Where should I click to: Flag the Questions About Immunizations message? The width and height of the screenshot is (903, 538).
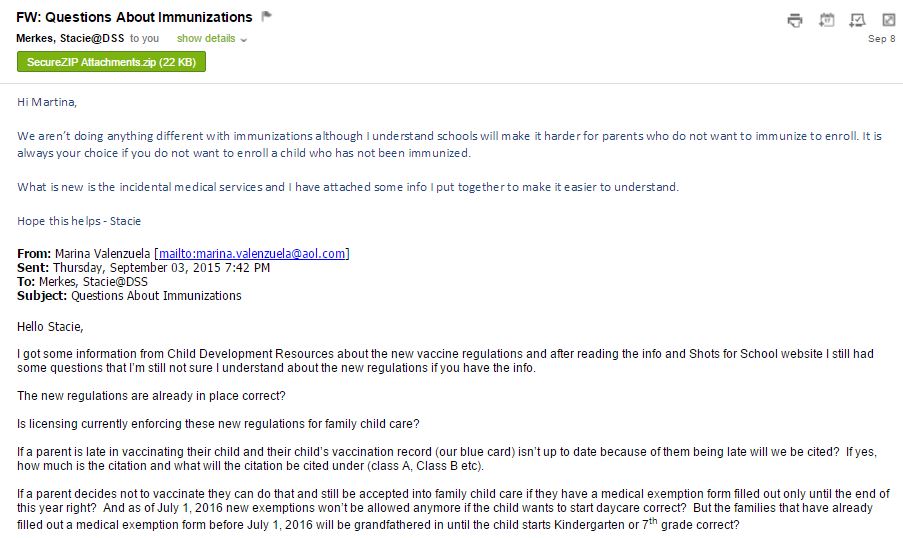coord(266,16)
